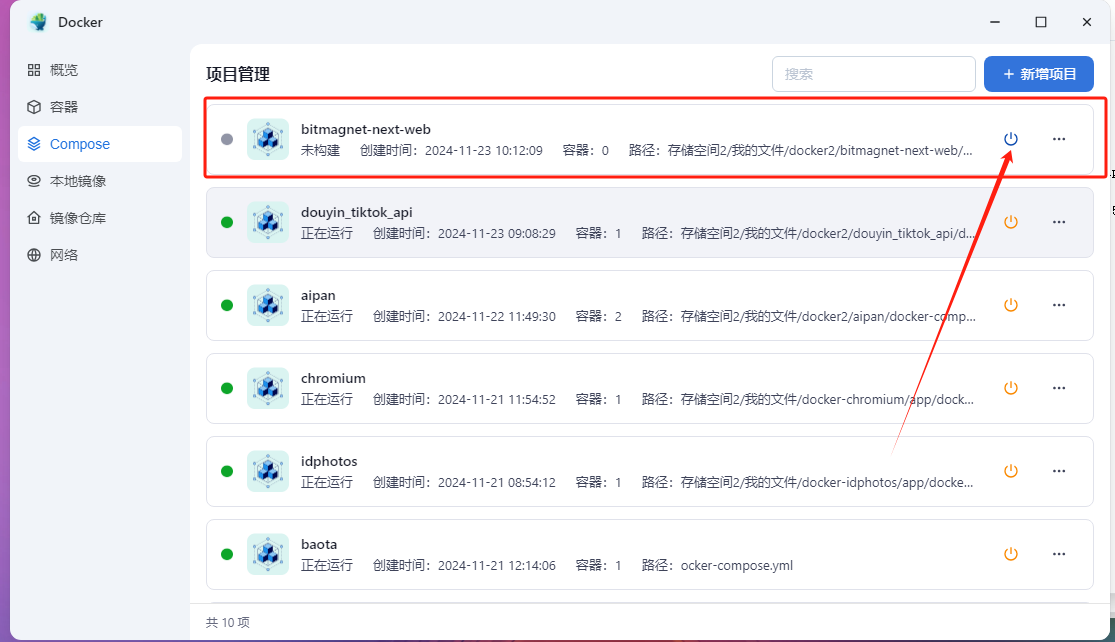
Task: Open the 容器 containers sidebar item
Action: click(100, 107)
